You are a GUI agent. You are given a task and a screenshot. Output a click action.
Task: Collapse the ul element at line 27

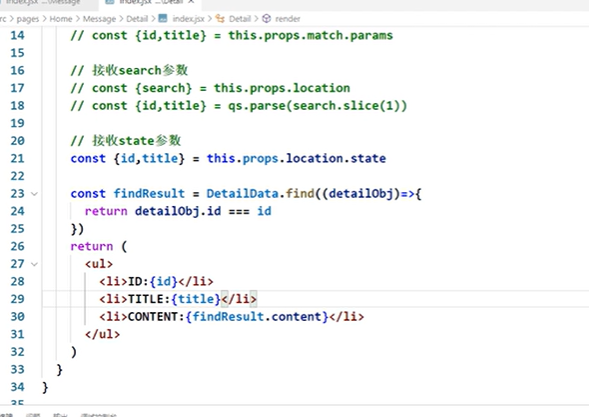point(34,264)
